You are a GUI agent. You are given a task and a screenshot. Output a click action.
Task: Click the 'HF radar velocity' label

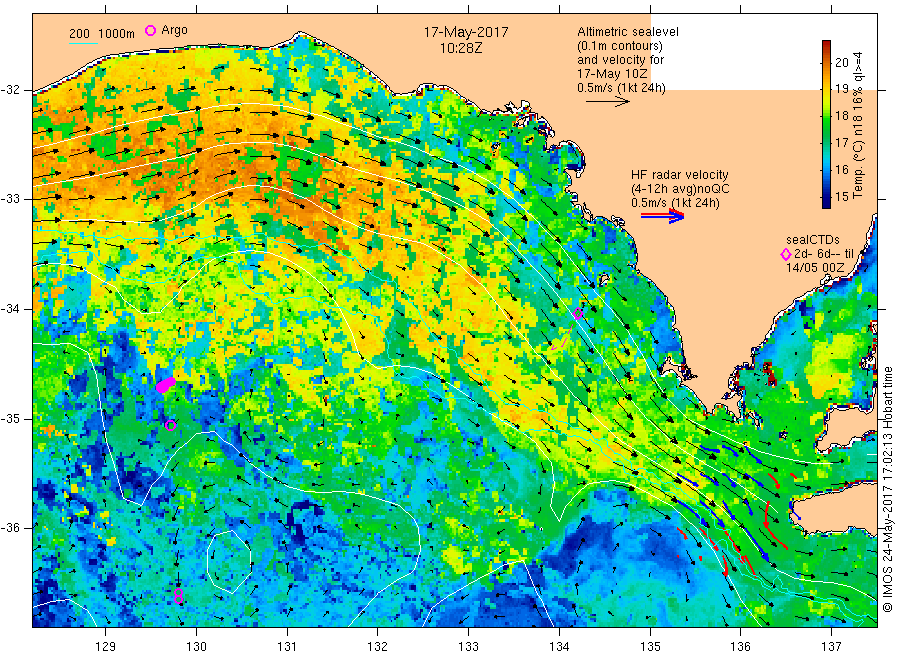pos(680,174)
